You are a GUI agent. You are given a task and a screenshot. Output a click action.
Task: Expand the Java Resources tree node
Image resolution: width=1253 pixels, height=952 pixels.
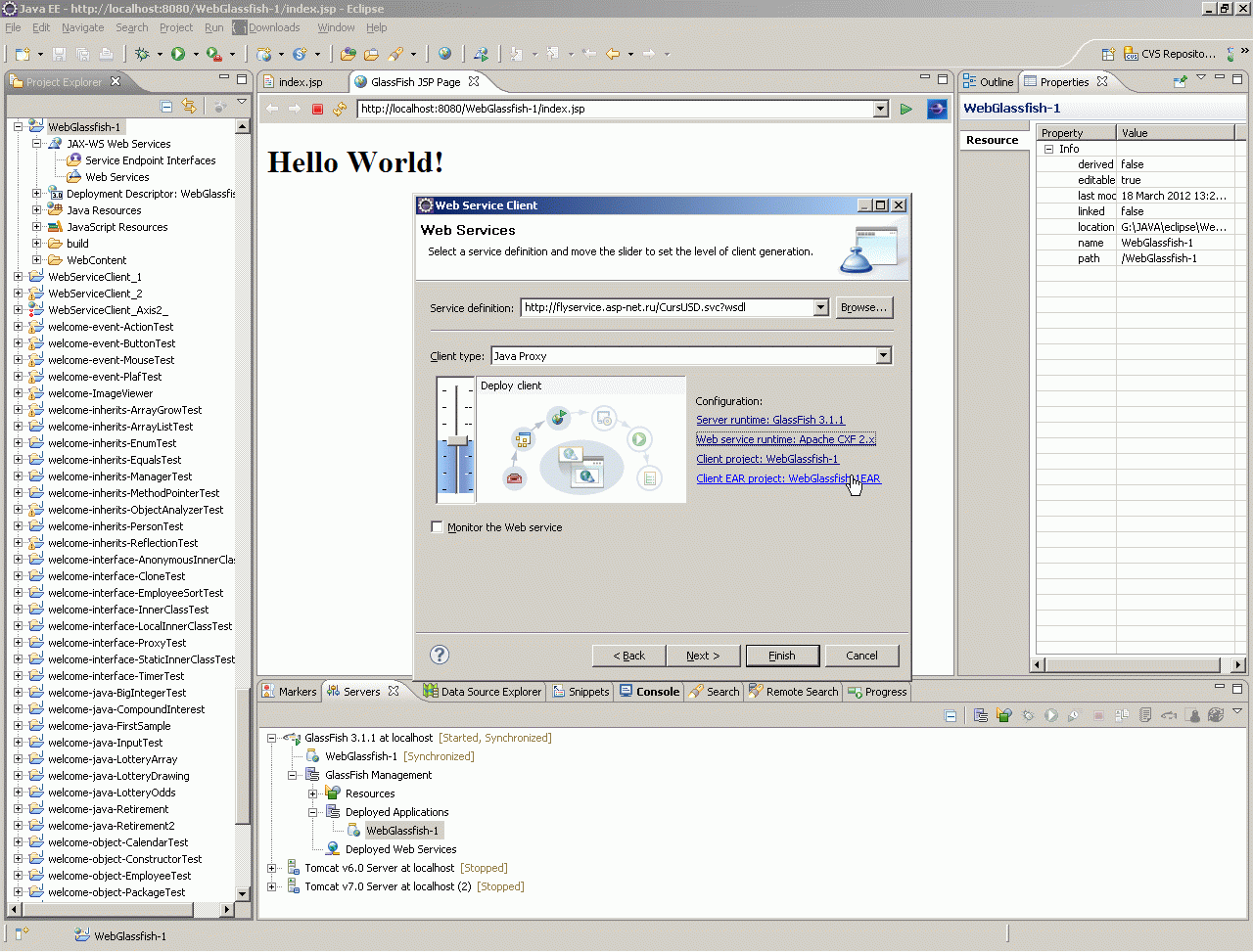[x=37, y=210]
